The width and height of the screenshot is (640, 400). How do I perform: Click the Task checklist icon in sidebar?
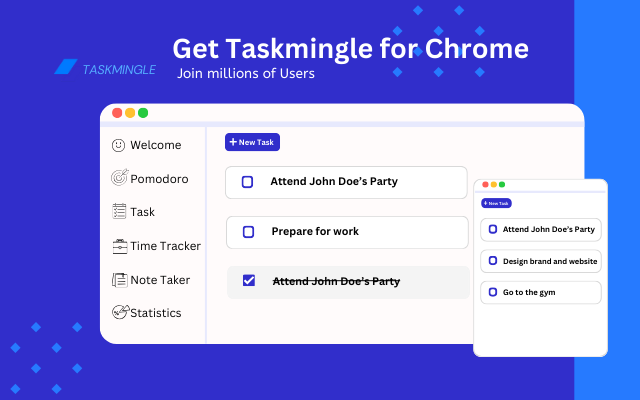(119, 211)
